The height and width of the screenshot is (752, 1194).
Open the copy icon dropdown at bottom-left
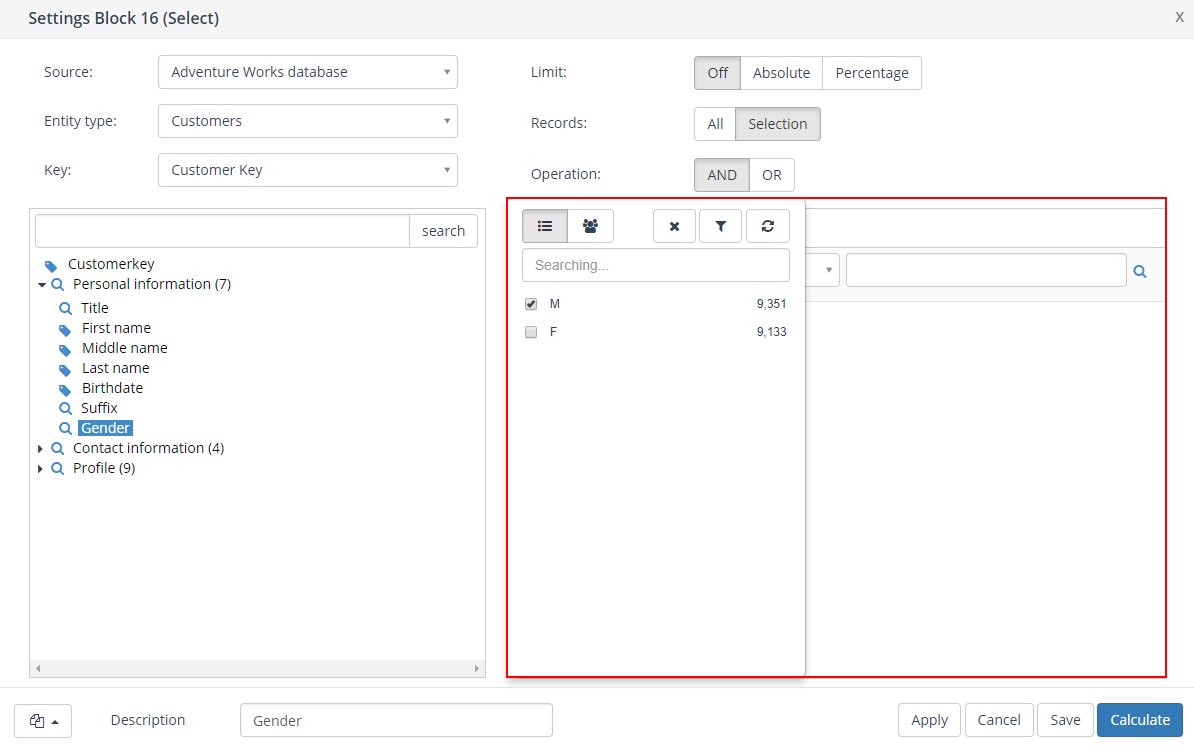[x=43, y=720]
